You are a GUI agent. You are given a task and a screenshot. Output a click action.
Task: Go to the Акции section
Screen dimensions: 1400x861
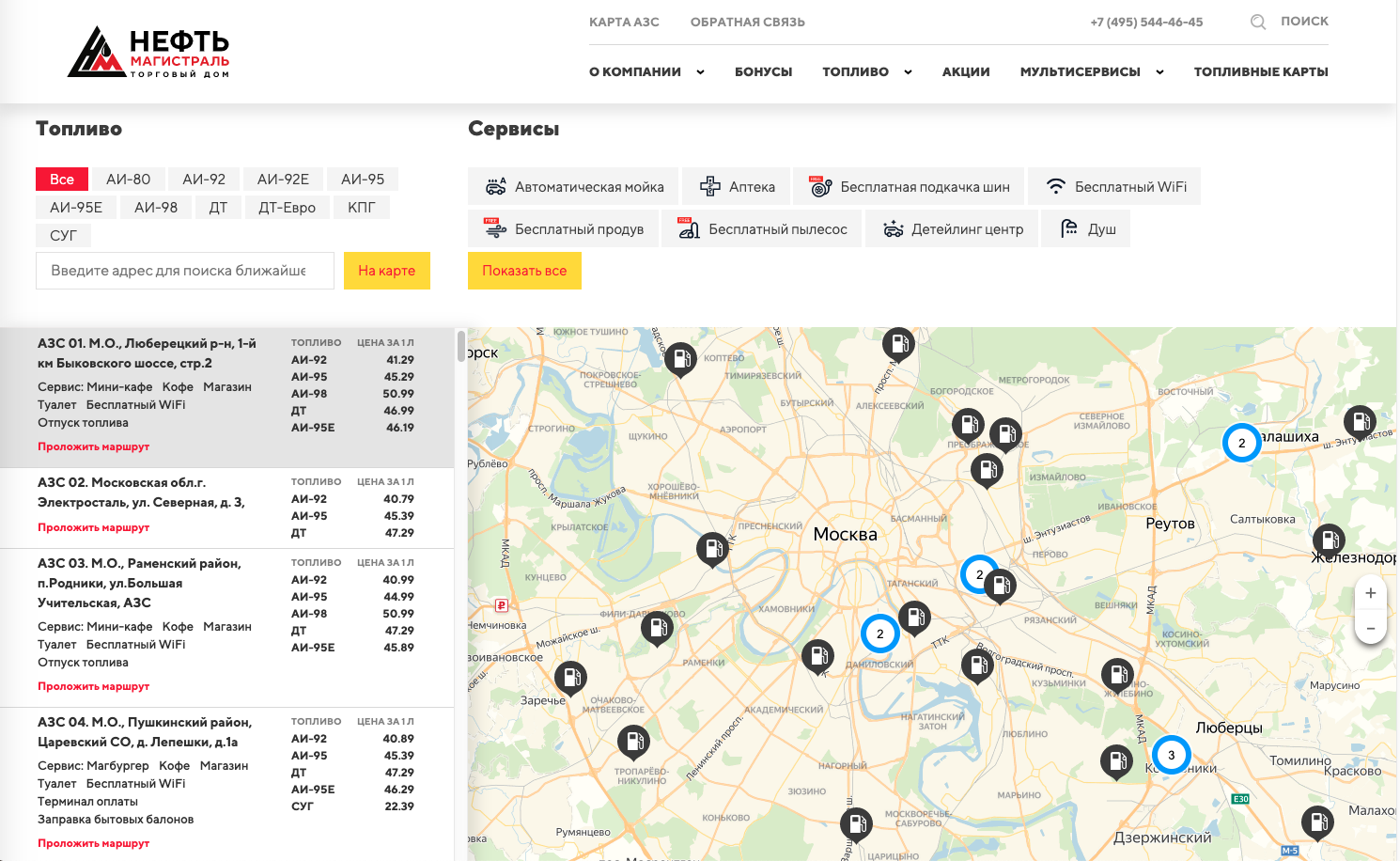pyautogui.click(x=966, y=71)
